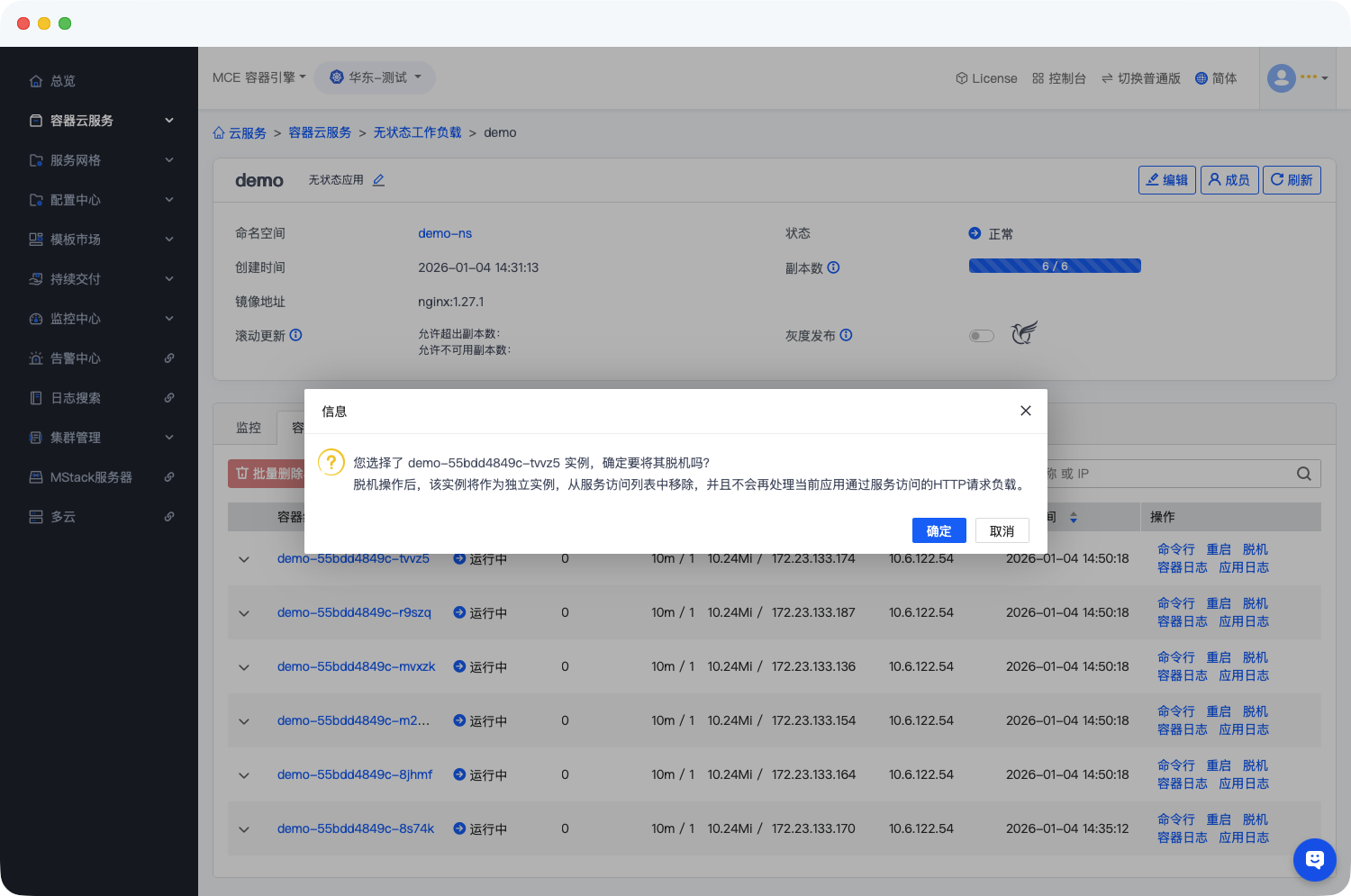The width and height of the screenshot is (1351, 896).
Task: Click the 名称 或 IP search field
Action: point(1171,474)
